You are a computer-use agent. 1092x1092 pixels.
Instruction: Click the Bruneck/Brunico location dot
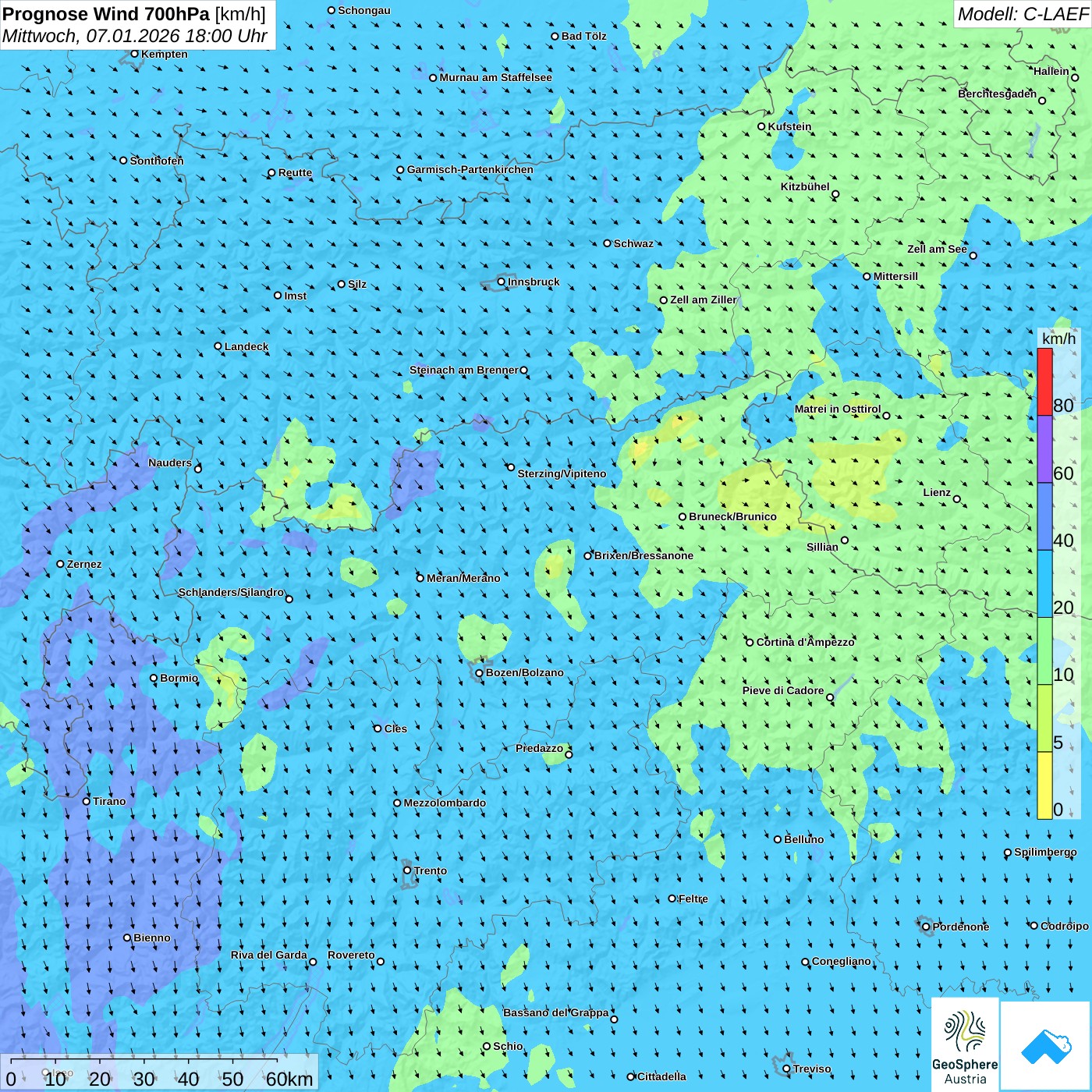click(682, 516)
